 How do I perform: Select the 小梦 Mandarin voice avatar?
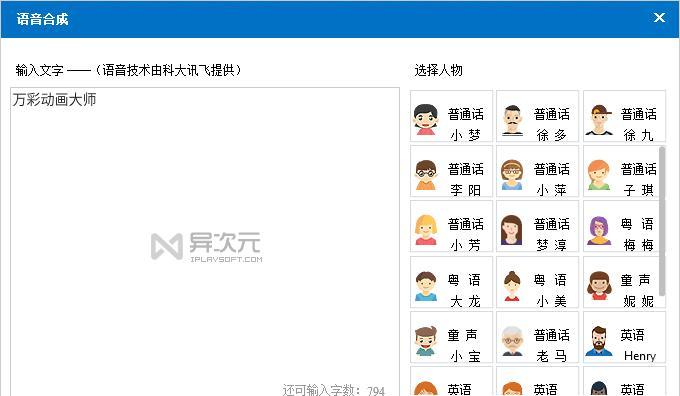[x=426, y=119]
